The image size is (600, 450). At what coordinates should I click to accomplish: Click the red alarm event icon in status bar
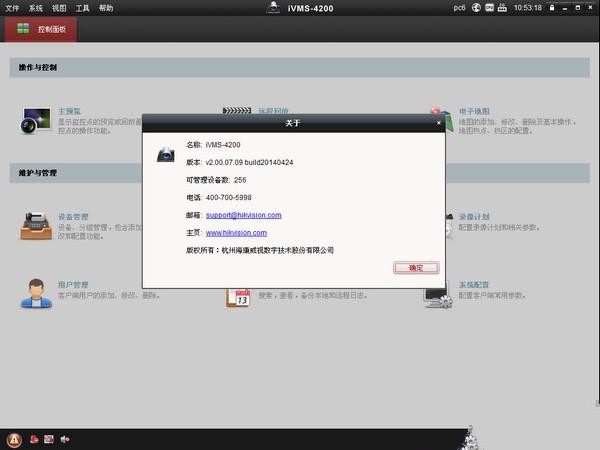point(34,439)
